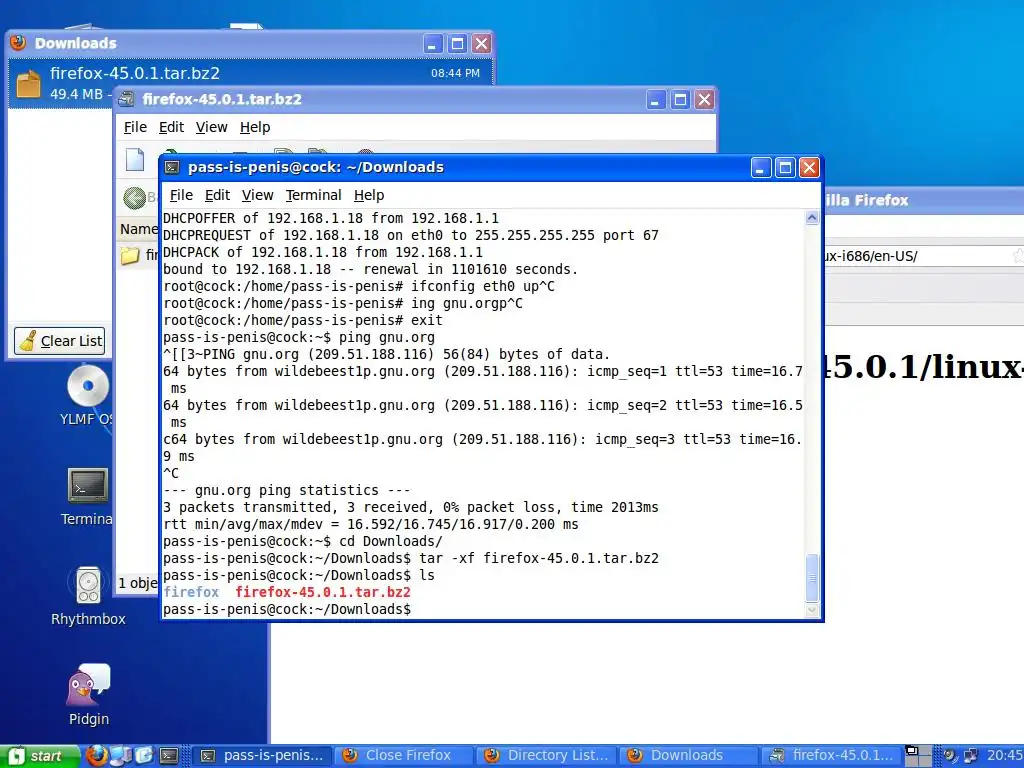1024x768 pixels.
Task: Open the terminal Edit menu
Action: tap(217, 195)
